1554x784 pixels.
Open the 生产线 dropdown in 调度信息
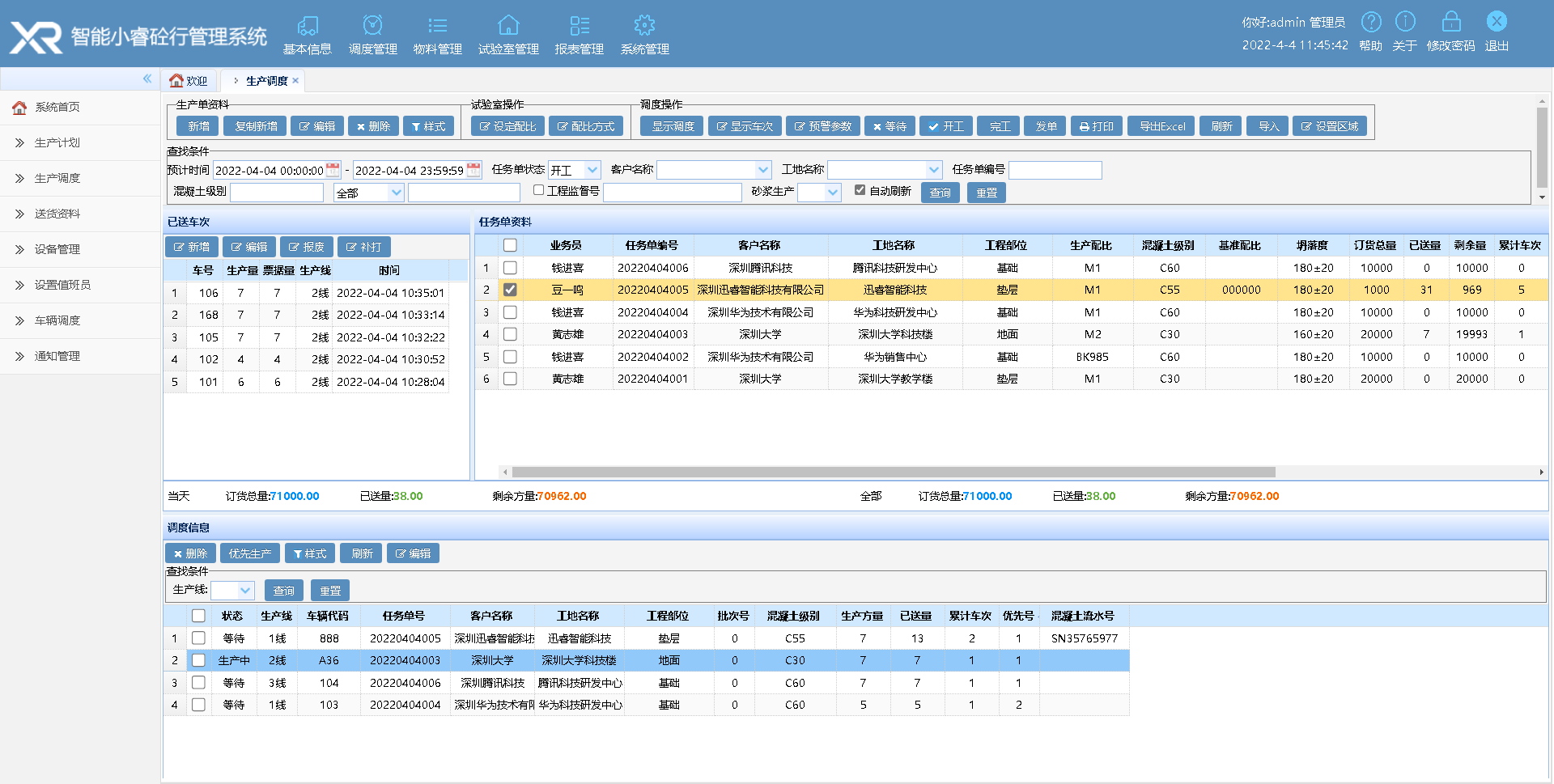point(244,591)
